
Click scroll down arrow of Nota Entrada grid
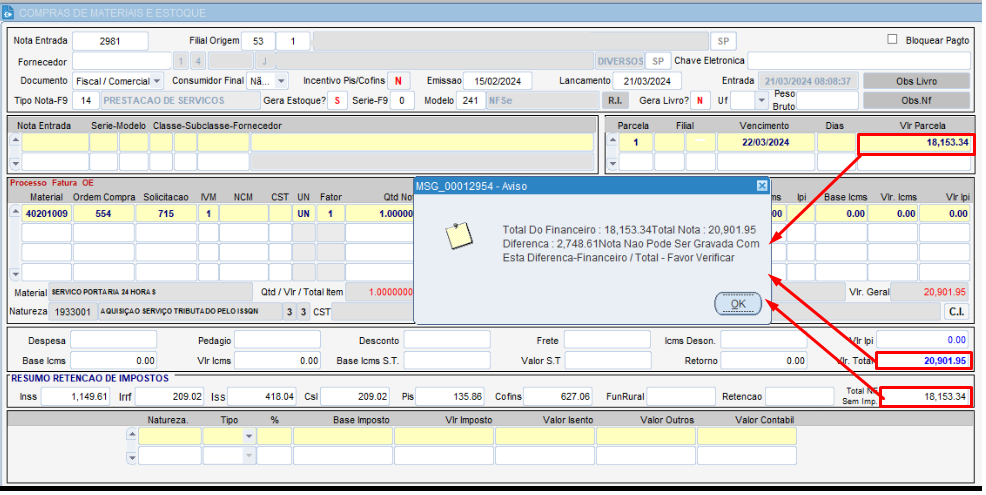tap(15, 164)
